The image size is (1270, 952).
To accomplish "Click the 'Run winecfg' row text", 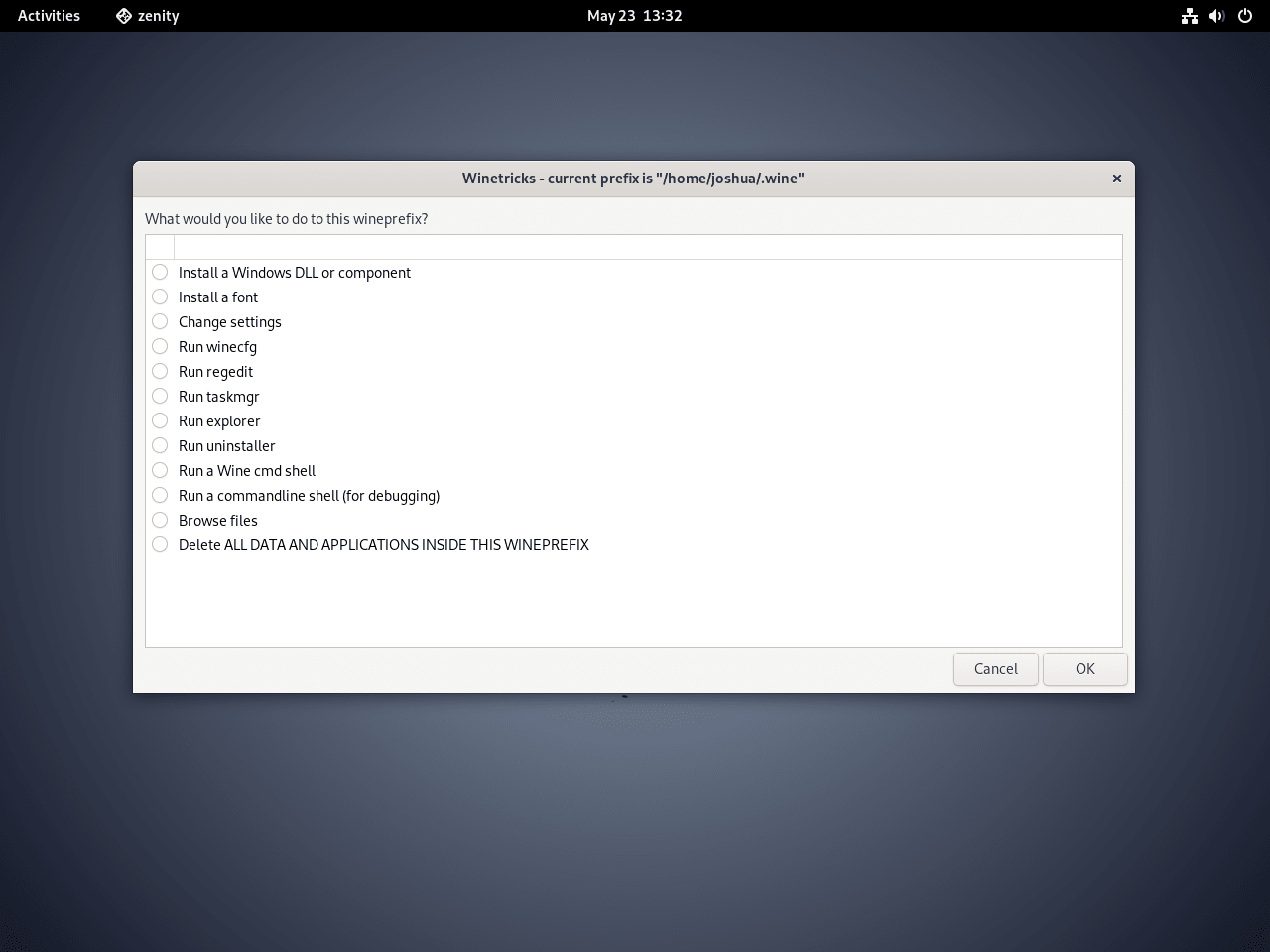I will 217,347.
